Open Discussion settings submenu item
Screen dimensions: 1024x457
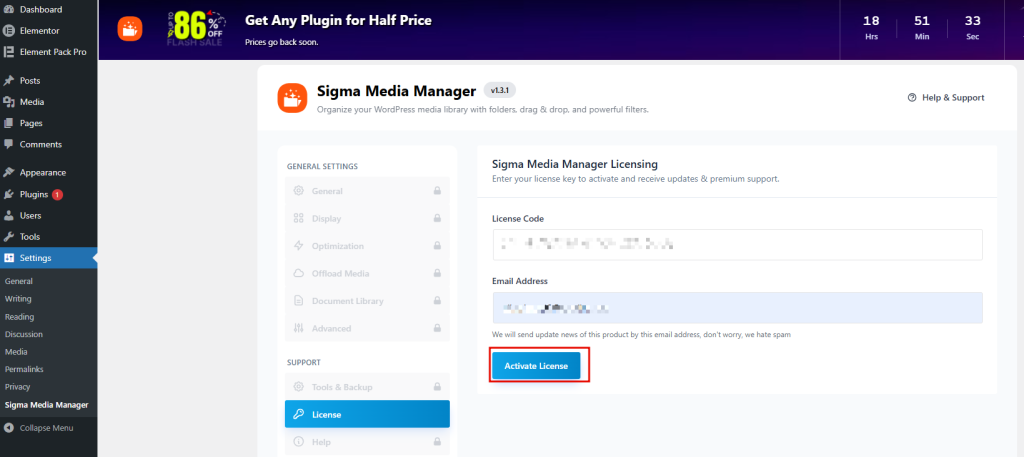[24, 334]
